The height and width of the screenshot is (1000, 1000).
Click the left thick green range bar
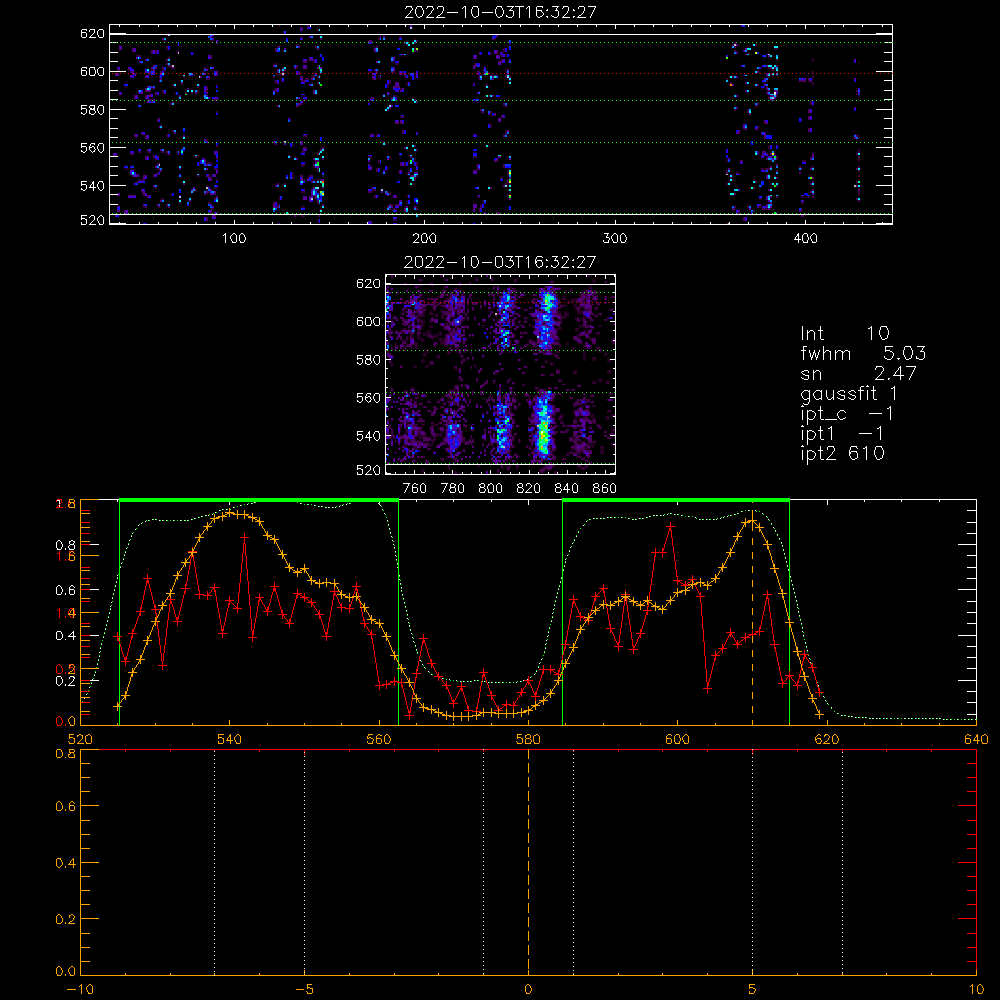[259, 500]
